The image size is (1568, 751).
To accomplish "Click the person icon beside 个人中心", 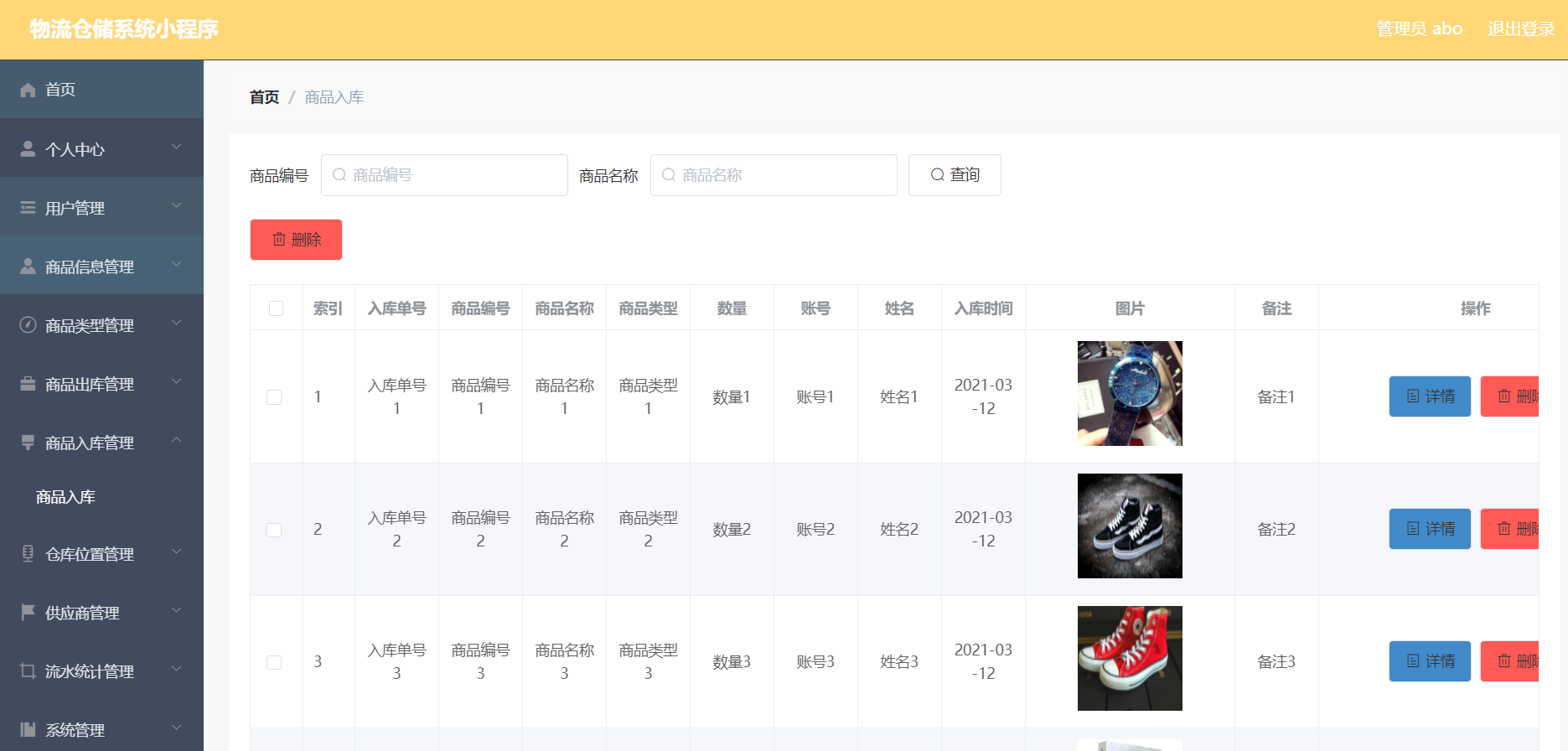I will 28,149.
